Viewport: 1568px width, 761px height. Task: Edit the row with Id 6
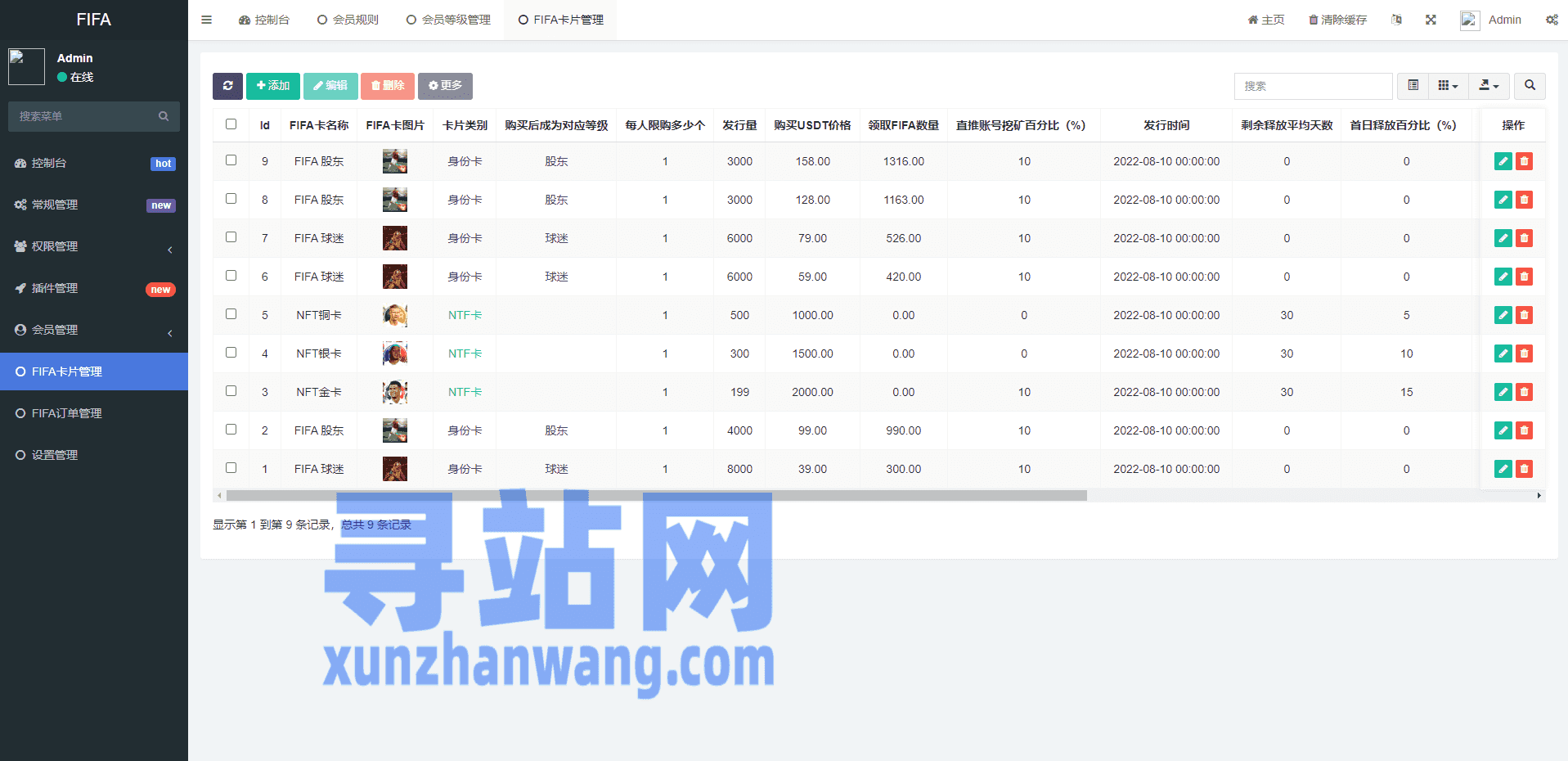[x=1503, y=277]
